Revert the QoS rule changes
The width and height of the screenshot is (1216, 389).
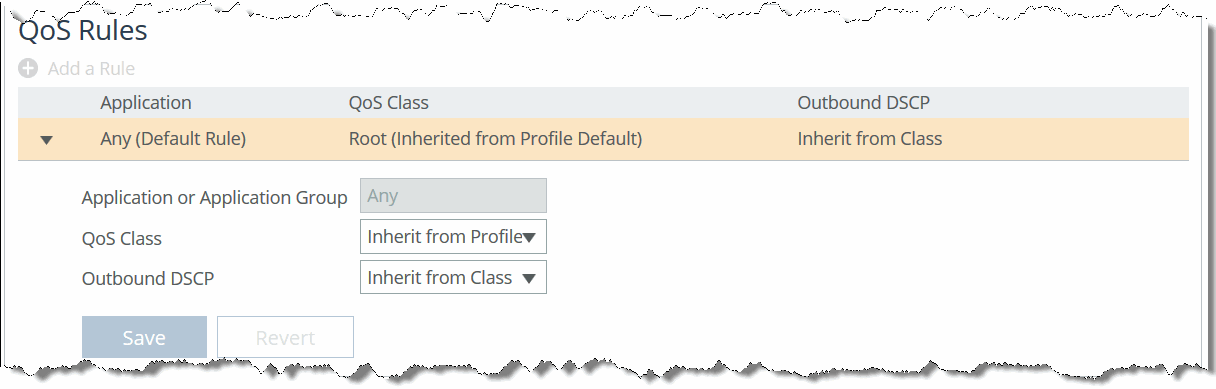[x=285, y=337]
